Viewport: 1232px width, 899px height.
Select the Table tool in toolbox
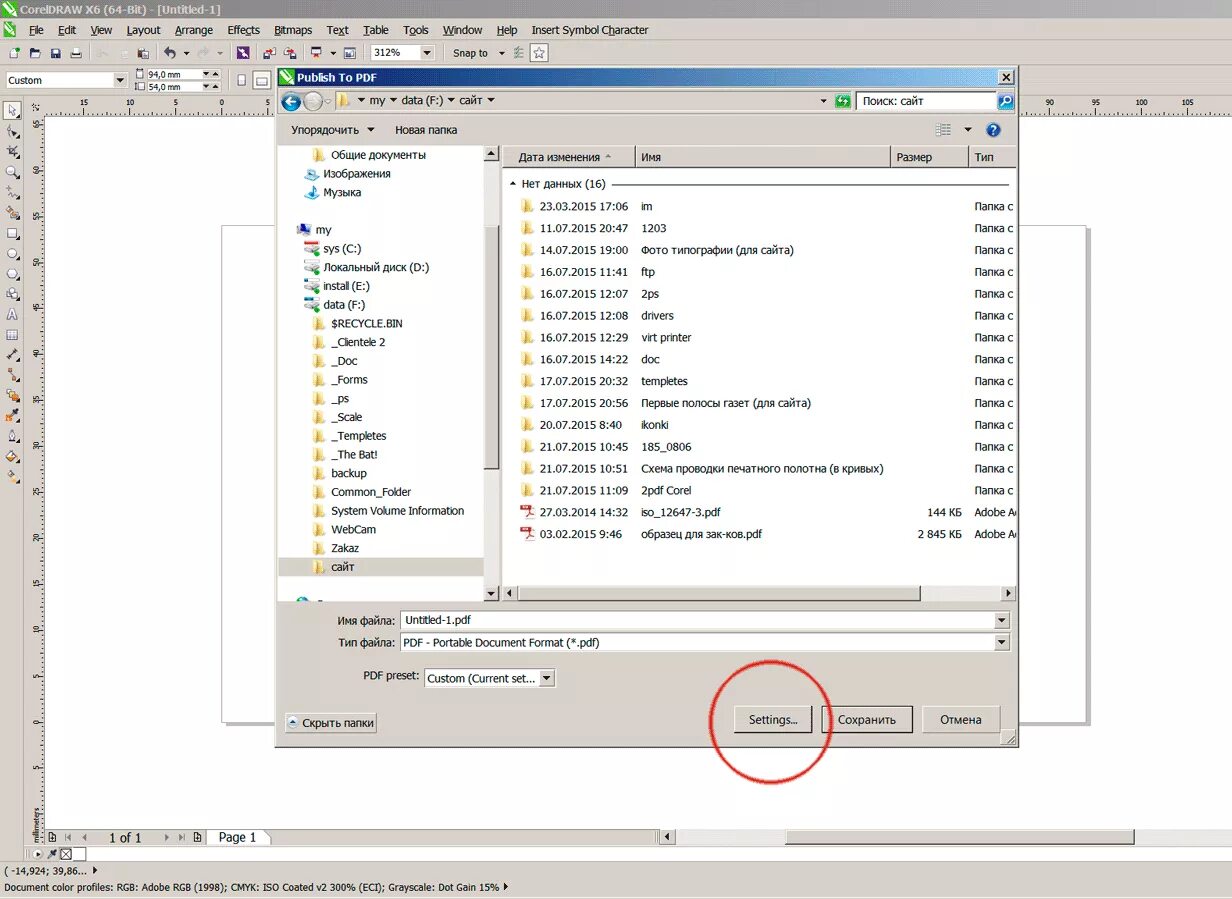(12, 335)
